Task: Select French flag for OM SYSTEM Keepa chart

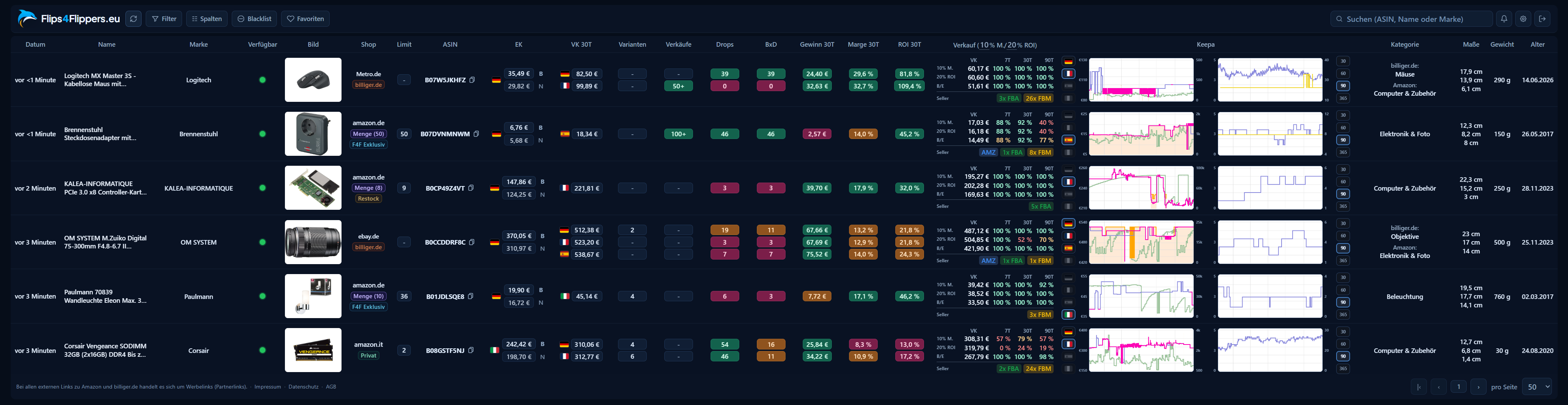Action: point(1068,236)
